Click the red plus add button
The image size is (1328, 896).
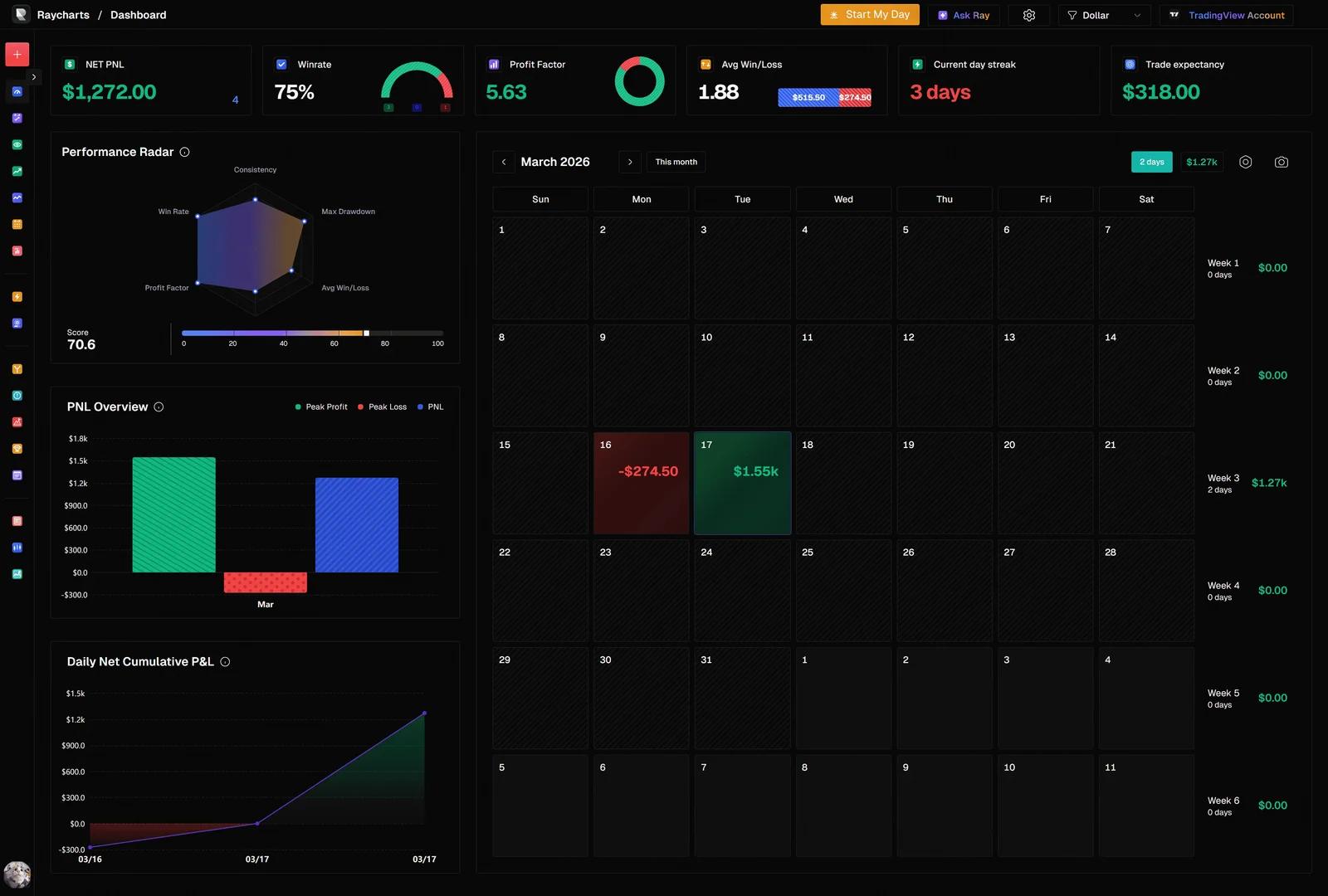tap(17, 55)
